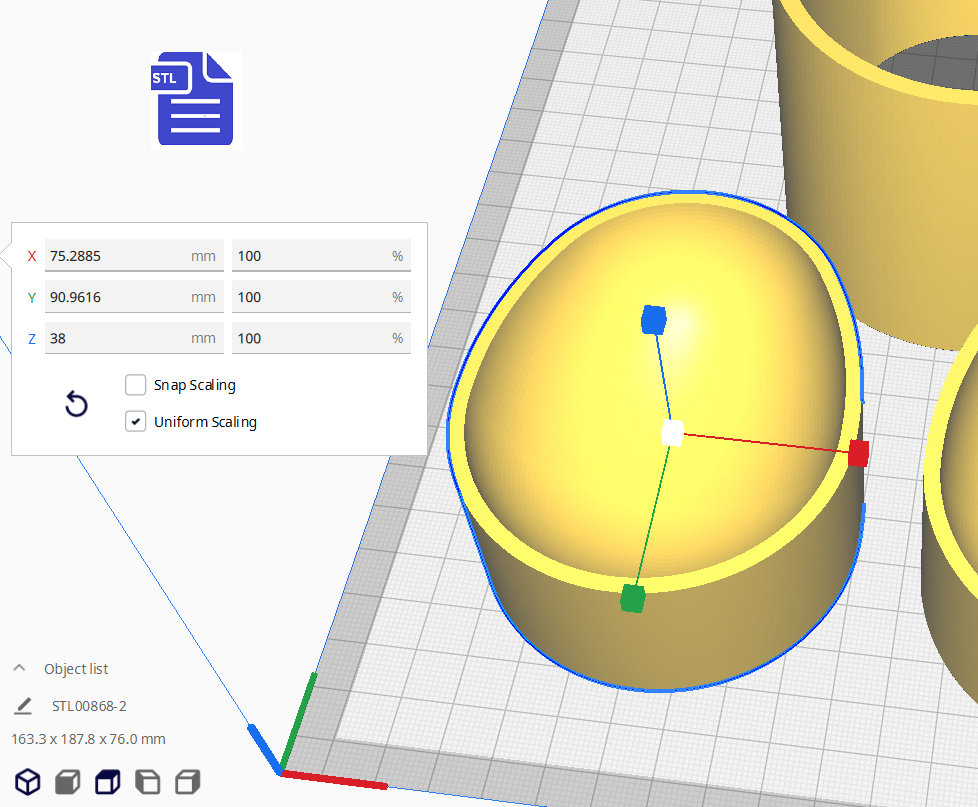This screenshot has height=807, width=978.
Task: Click the X size field showing 75.2885 mm
Action: click(115, 256)
